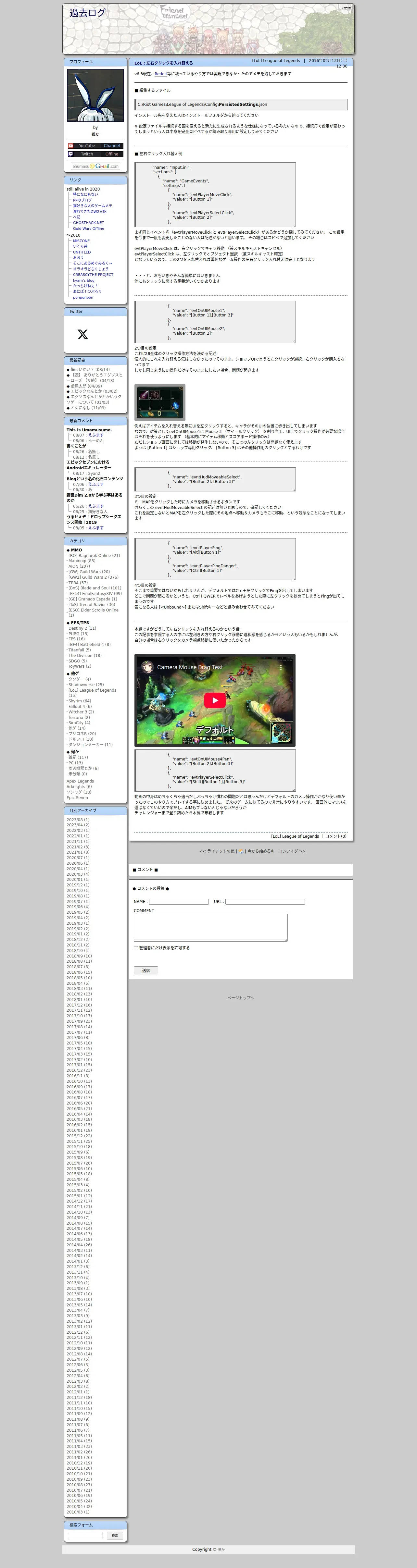This screenshot has height=1568, width=417.
Task: Click the PersistedSettings.json file path box
Action: 241,105
